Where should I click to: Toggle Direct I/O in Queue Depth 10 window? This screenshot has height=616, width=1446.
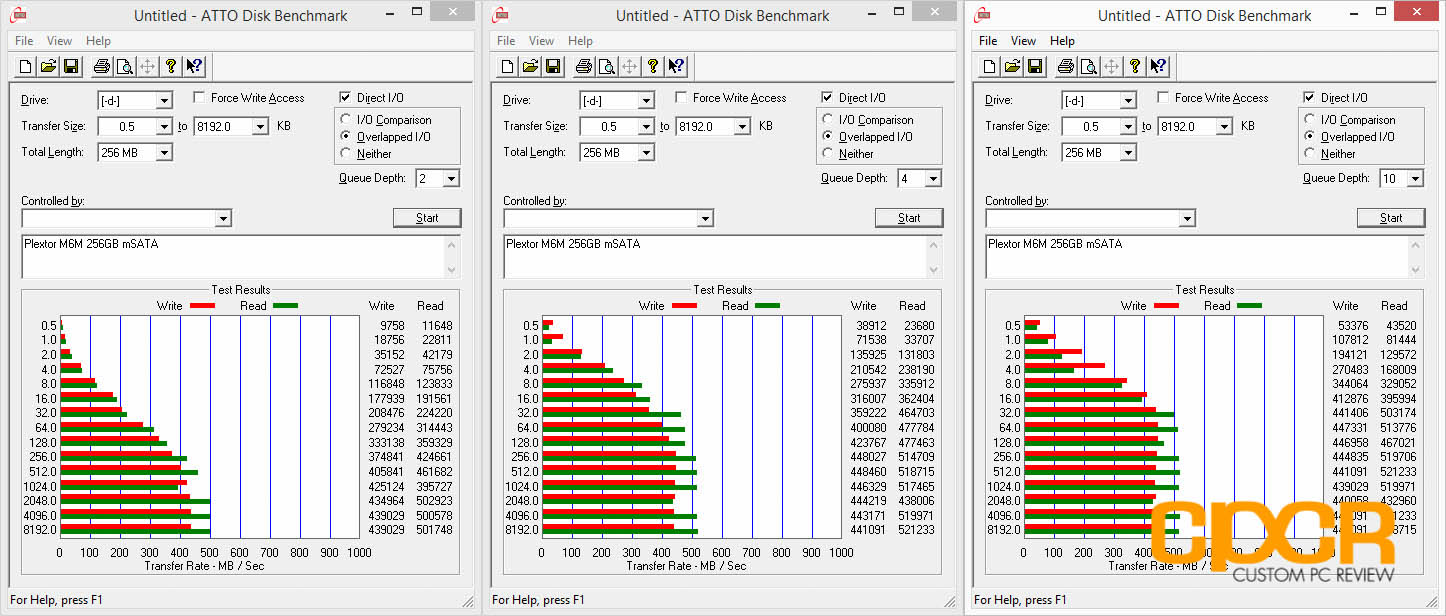pos(1309,98)
